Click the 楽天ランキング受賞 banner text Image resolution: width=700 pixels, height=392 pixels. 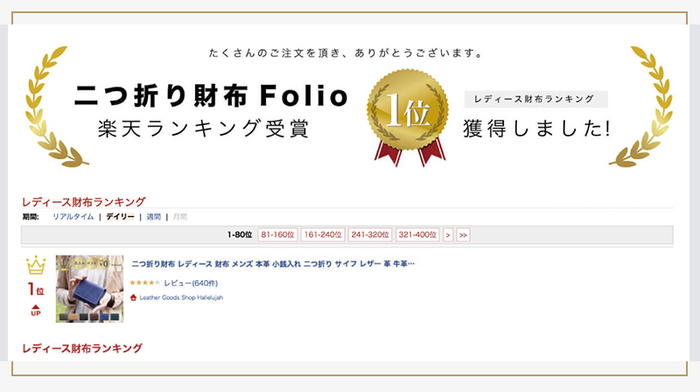pos(204,129)
